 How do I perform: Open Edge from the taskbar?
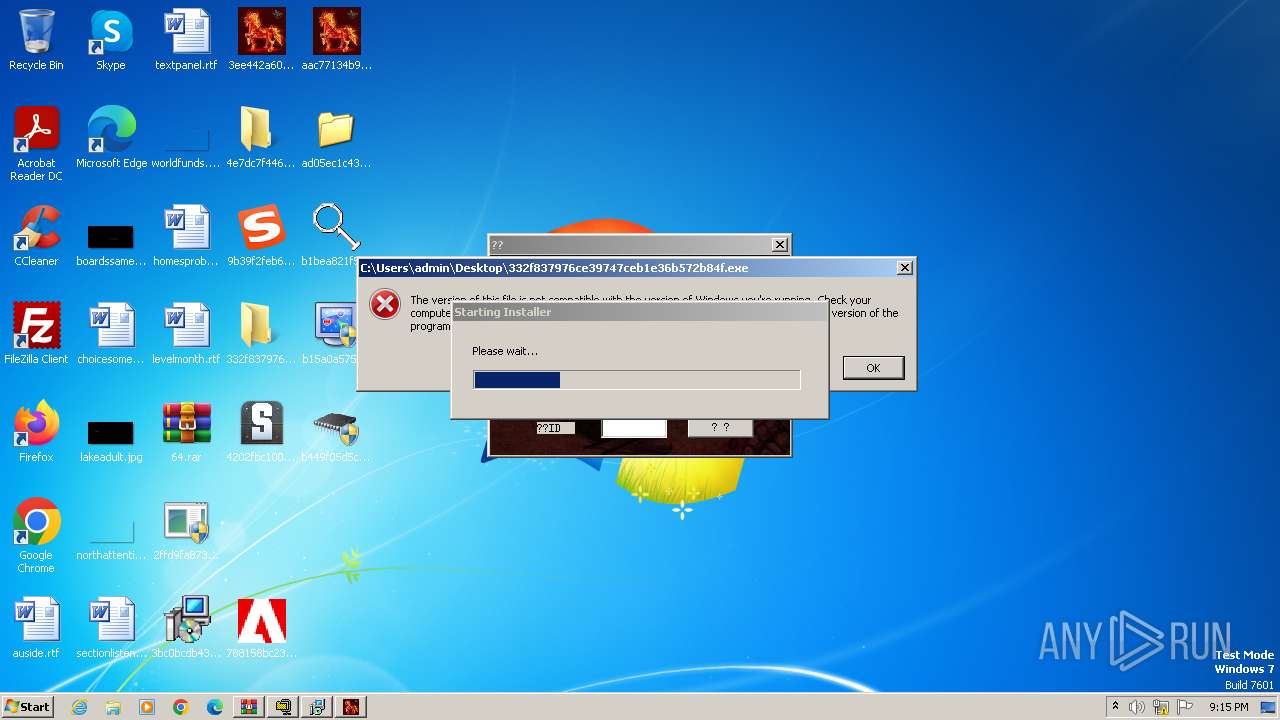[215, 707]
